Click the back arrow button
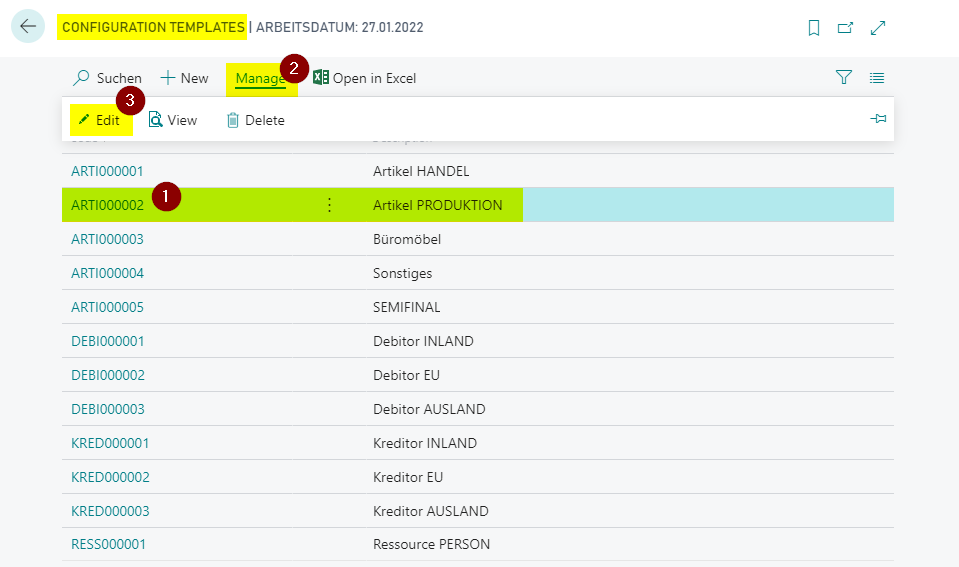This screenshot has height=567, width=959. [x=28, y=27]
